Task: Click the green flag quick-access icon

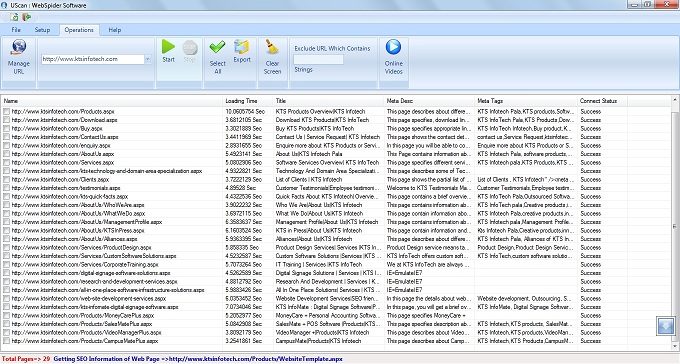Action: coord(26,17)
